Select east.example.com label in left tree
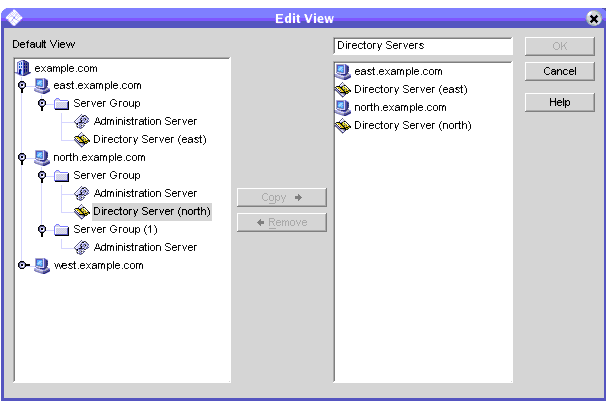 98,86
